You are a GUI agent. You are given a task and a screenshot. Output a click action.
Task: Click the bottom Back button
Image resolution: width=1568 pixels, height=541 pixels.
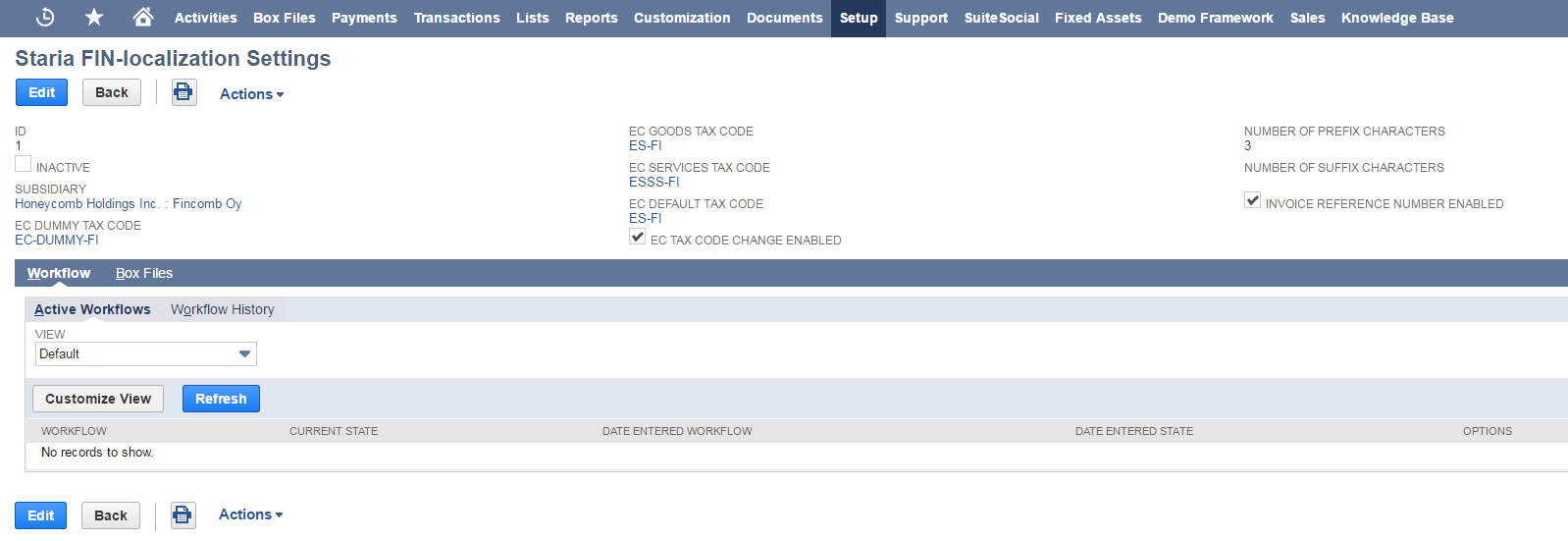click(x=111, y=515)
